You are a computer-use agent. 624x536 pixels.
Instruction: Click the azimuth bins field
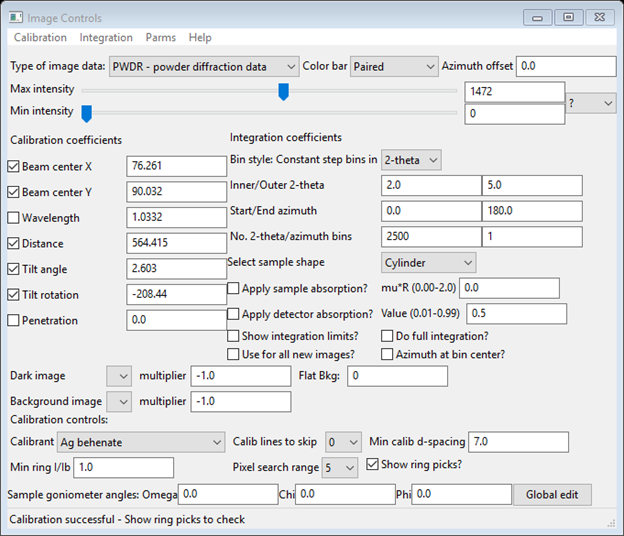coord(532,236)
